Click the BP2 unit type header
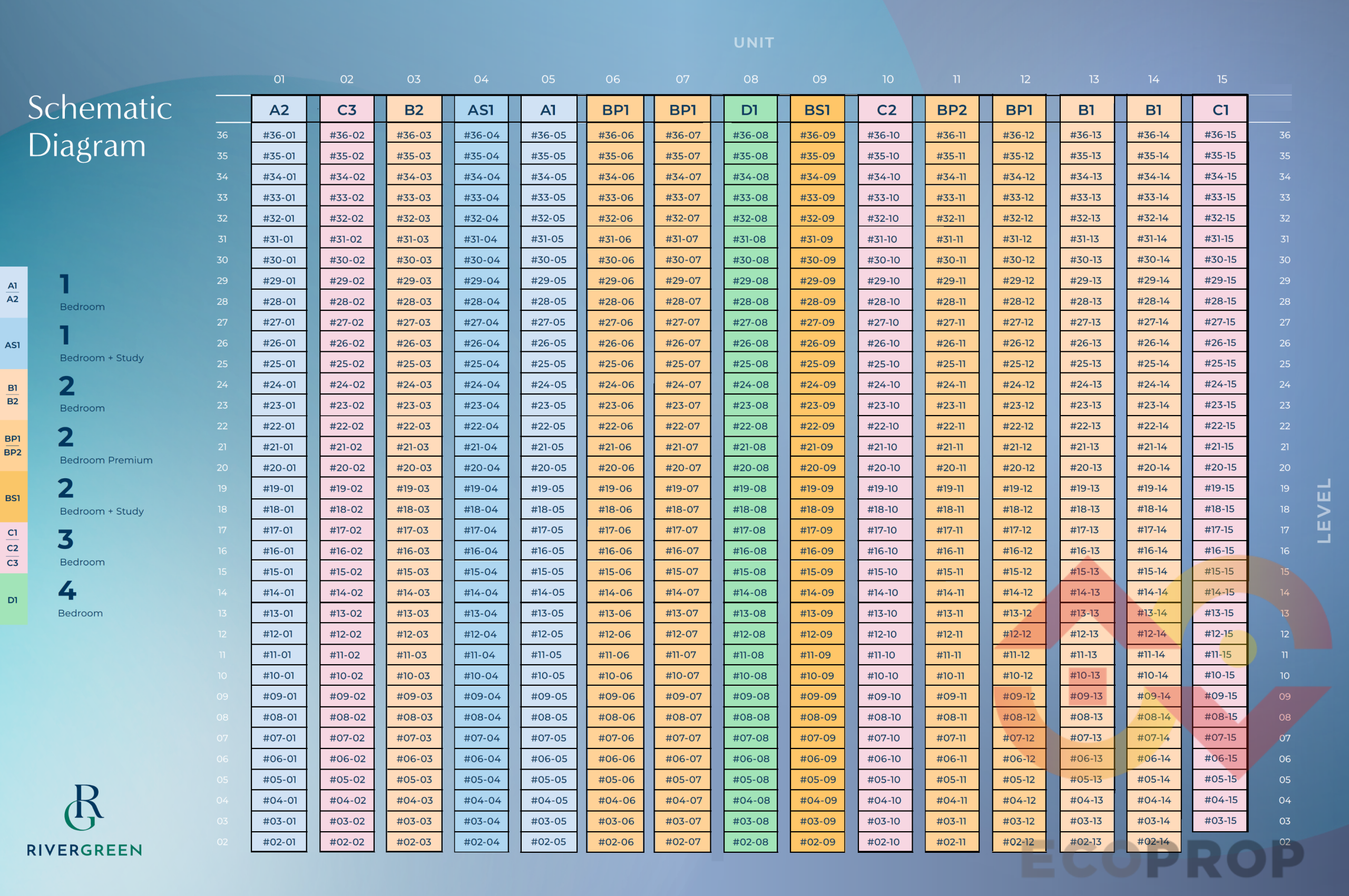The image size is (1349, 896). pos(952,110)
